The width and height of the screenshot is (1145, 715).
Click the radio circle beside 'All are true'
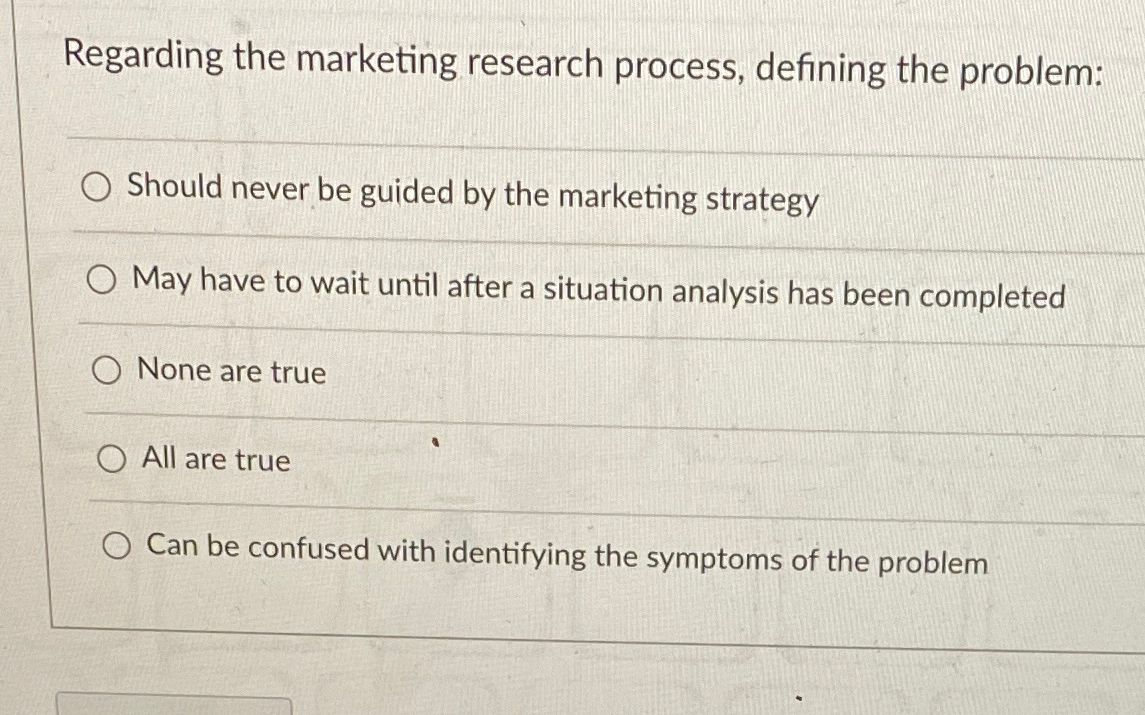[112, 459]
